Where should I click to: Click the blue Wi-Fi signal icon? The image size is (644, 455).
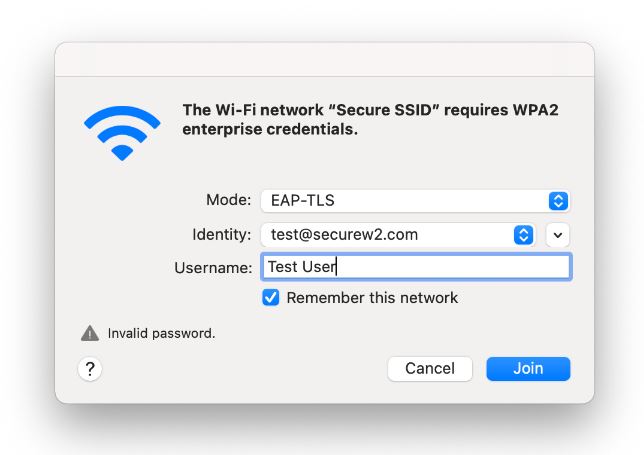pyautogui.click(x=122, y=133)
